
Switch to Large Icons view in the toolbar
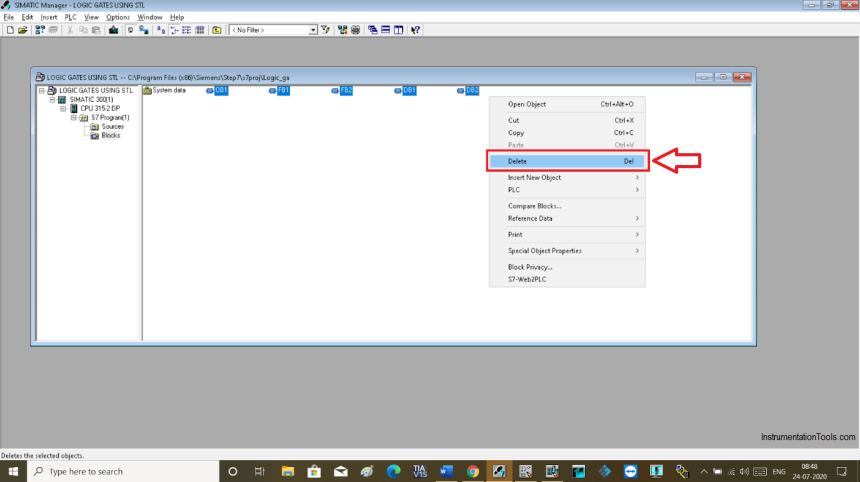click(x=161, y=30)
